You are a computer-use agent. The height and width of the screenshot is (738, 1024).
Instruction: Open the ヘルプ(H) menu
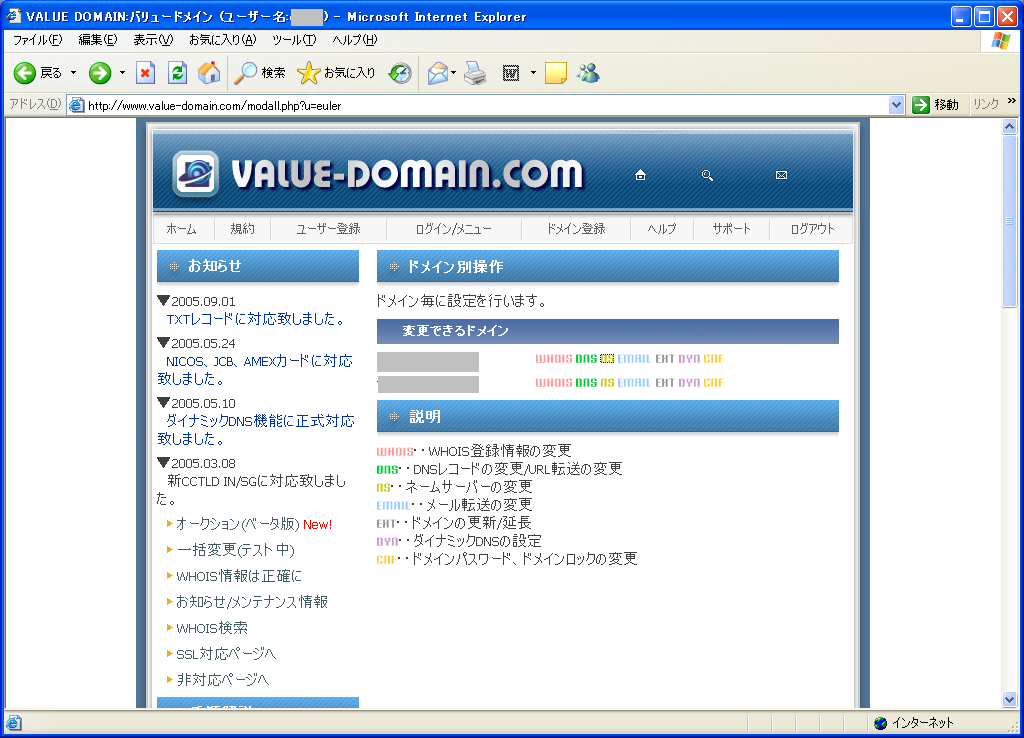point(355,40)
